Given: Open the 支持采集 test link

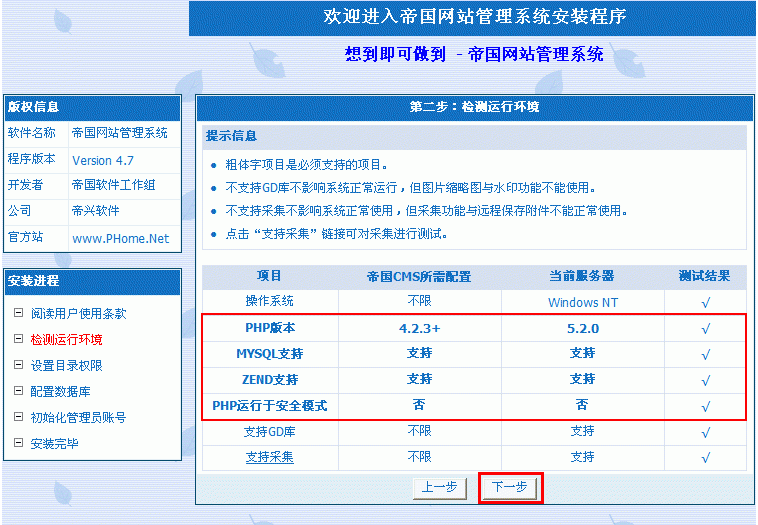Looking at the screenshot, I should tap(269, 457).
